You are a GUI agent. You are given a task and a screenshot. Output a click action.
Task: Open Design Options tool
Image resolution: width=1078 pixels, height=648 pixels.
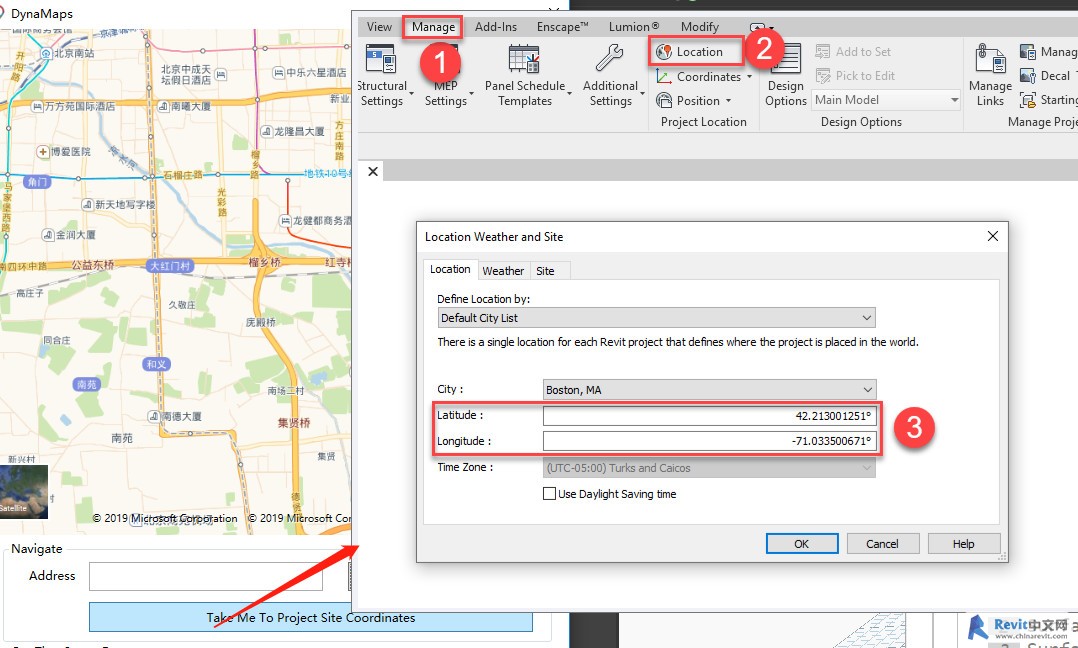pyautogui.click(x=785, y=74)
